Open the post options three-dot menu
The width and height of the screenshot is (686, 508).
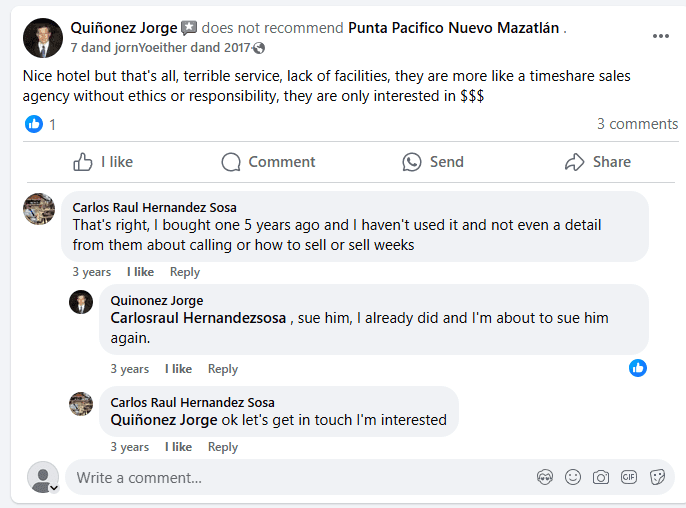pyautogui.click(x=660, y=36)
